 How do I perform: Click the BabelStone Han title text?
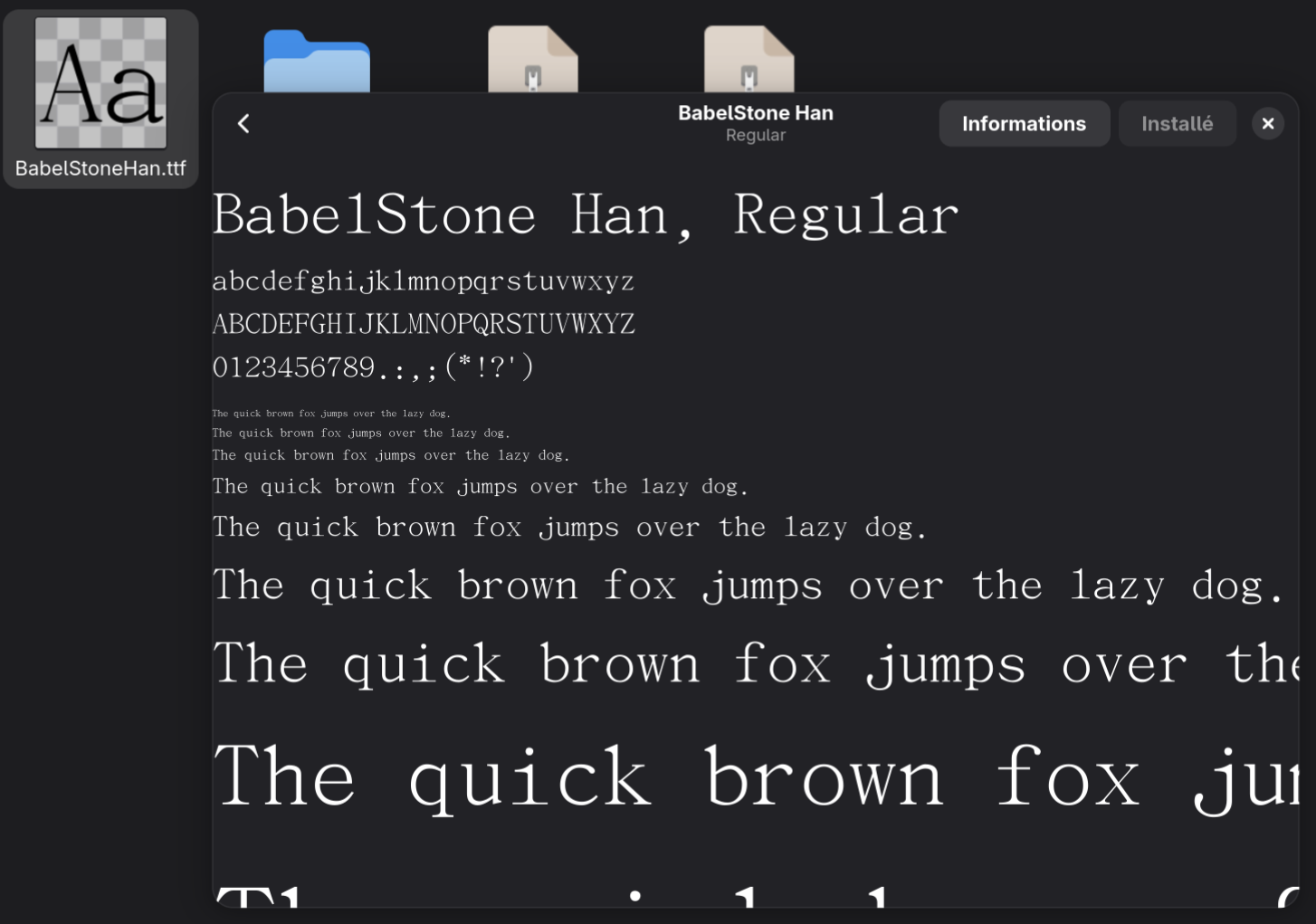pyautogui.click(x=756, y=112)
